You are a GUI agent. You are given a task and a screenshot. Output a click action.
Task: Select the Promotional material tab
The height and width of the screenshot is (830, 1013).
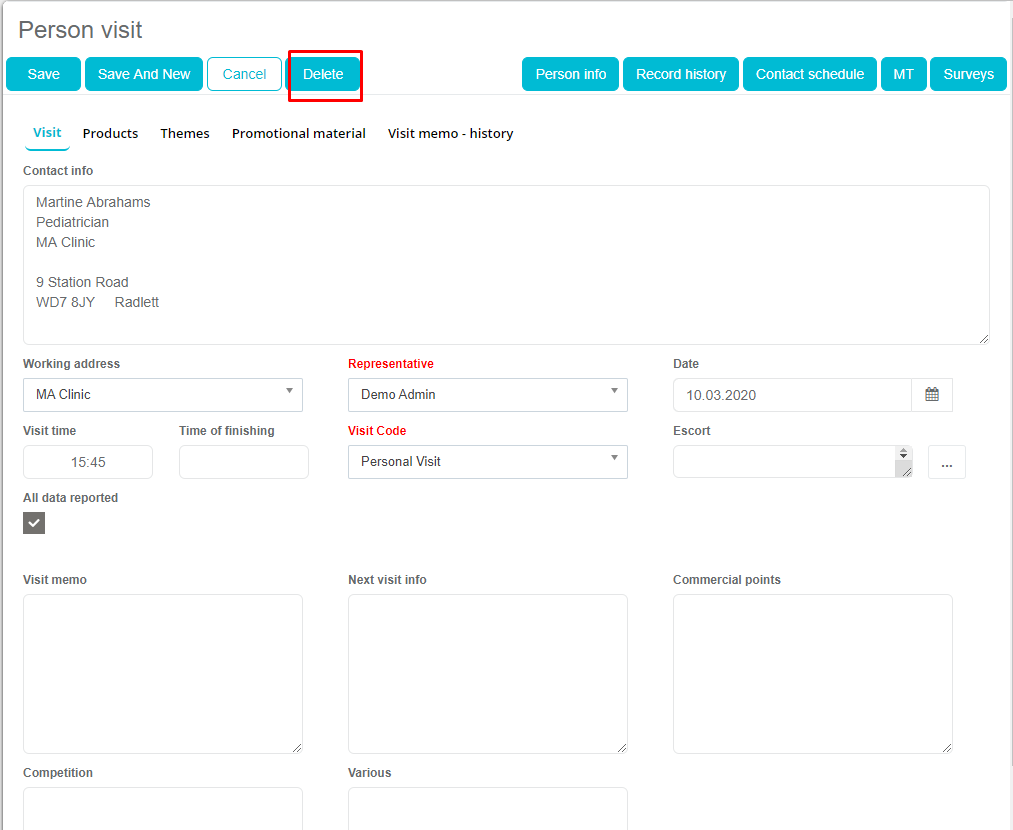298,133
